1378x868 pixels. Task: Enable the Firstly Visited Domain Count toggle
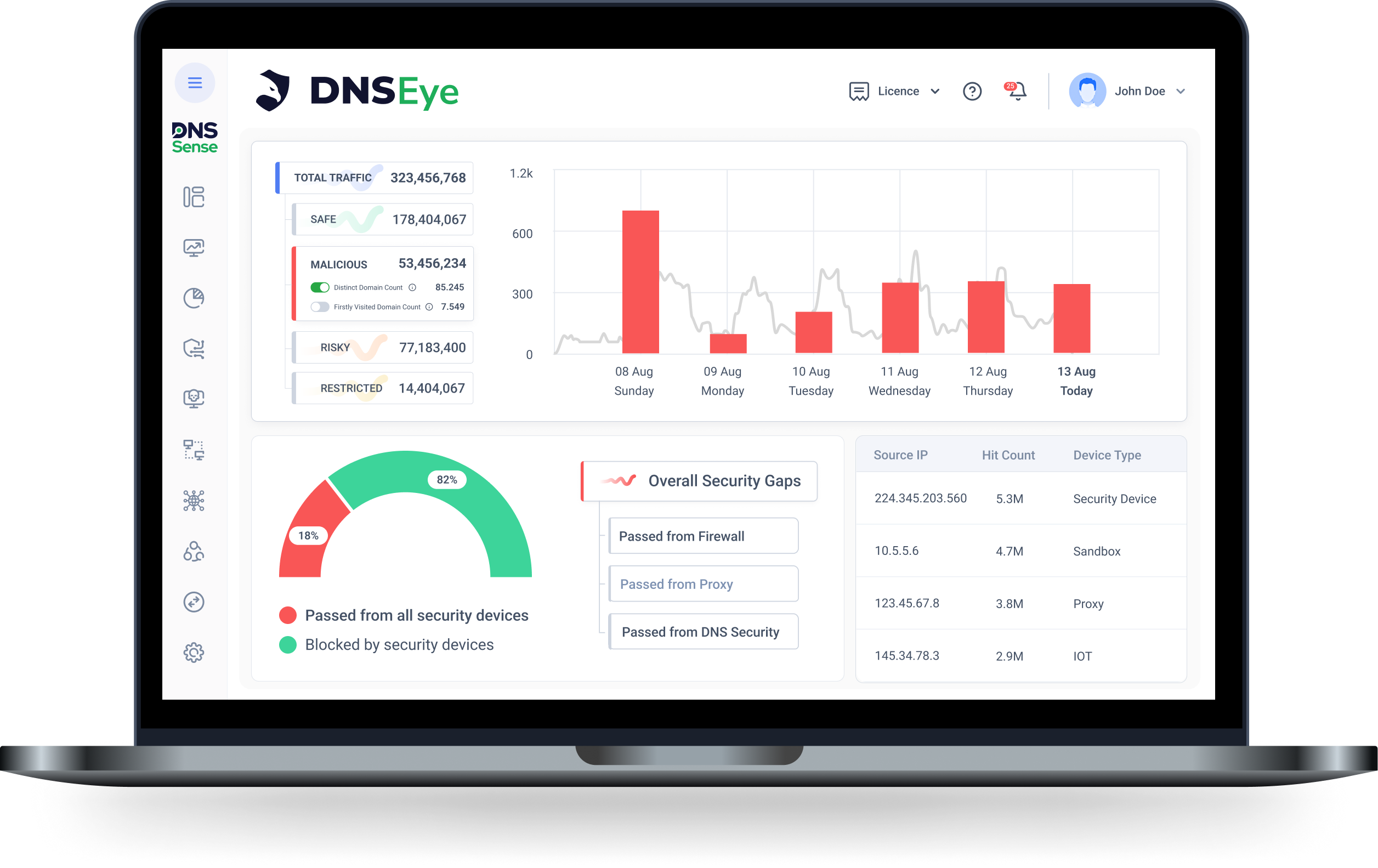[320, 307]
